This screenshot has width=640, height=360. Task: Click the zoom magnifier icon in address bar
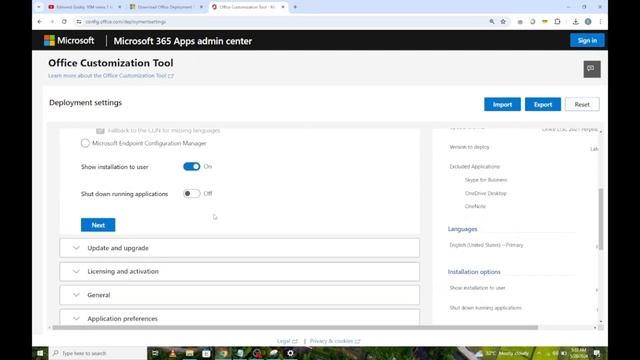[492, 22]
